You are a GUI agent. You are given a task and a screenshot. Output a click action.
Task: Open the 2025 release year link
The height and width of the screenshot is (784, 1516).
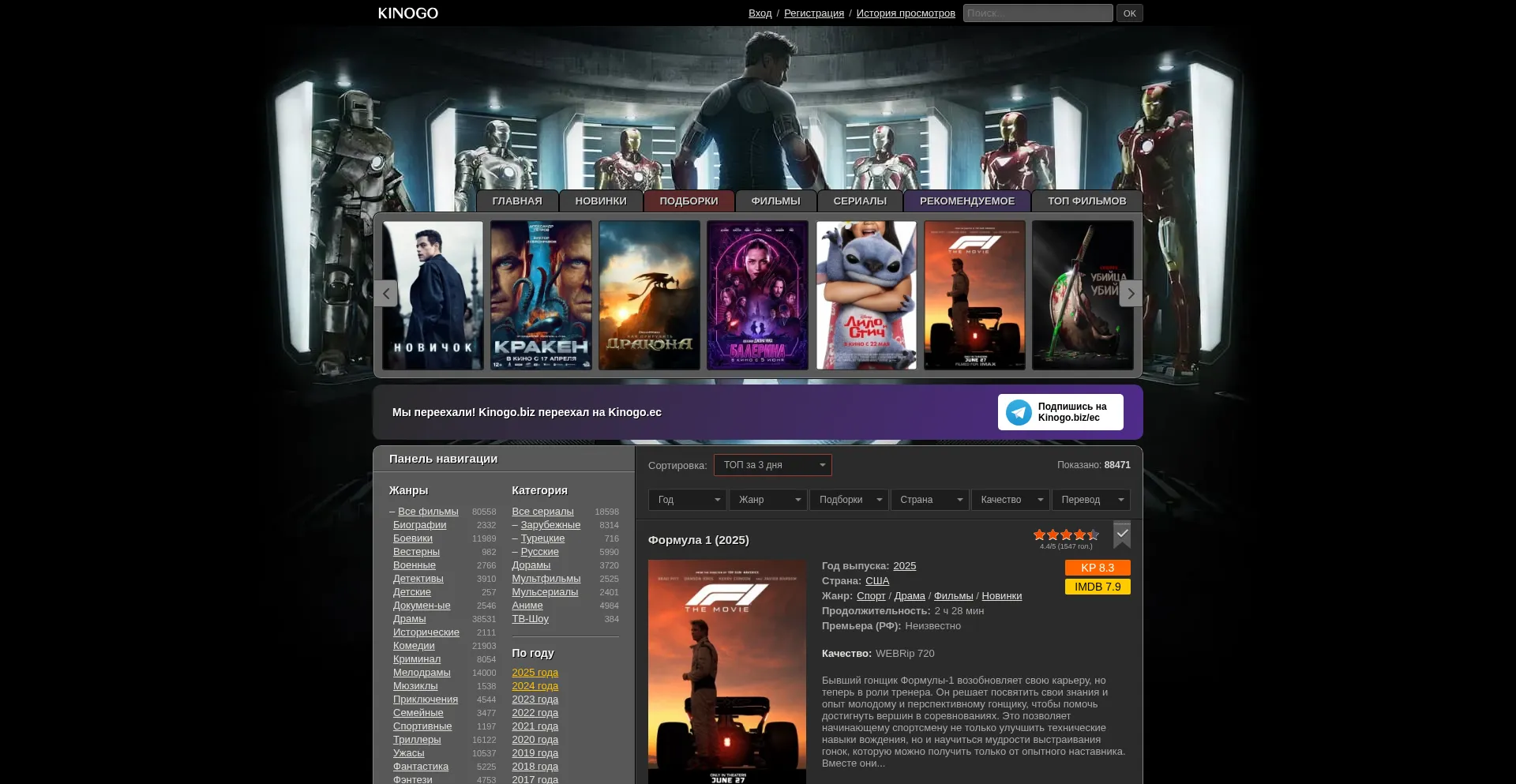coord(904,566)
